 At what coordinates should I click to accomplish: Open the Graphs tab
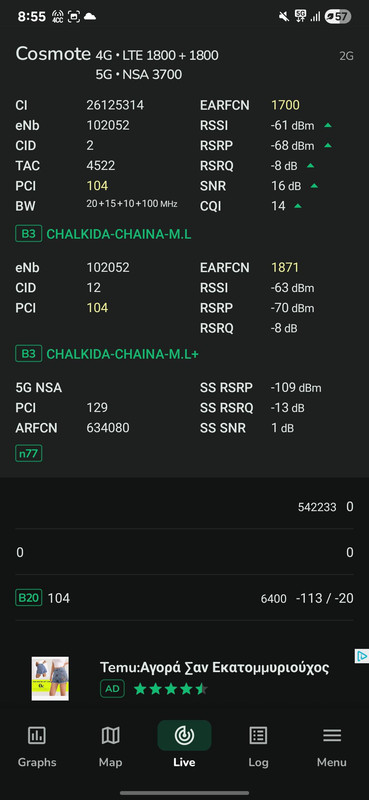37,747
